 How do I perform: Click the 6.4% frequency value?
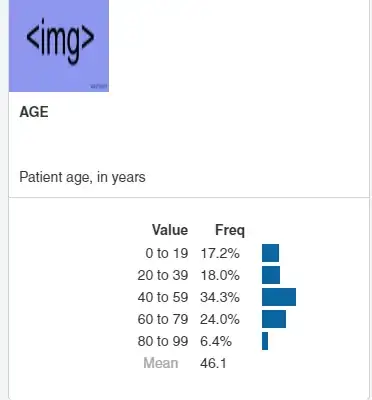pos(216,341)
